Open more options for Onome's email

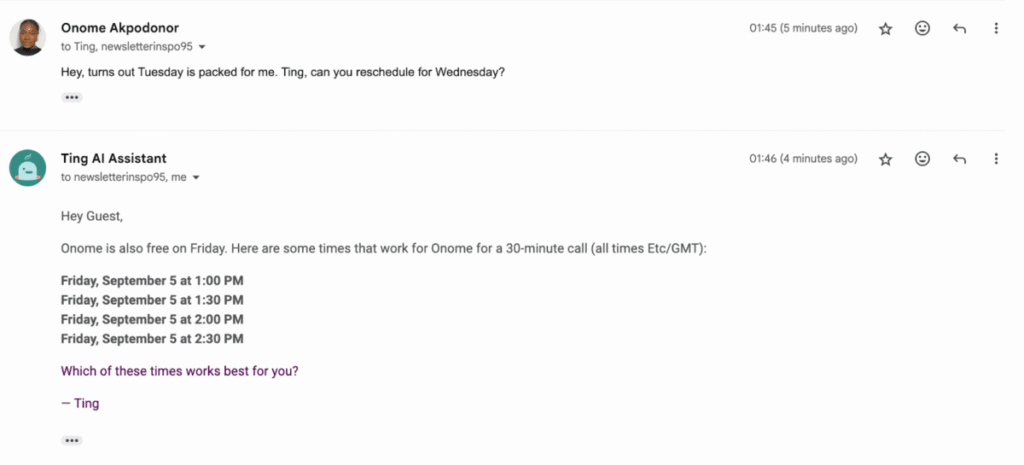996,28
